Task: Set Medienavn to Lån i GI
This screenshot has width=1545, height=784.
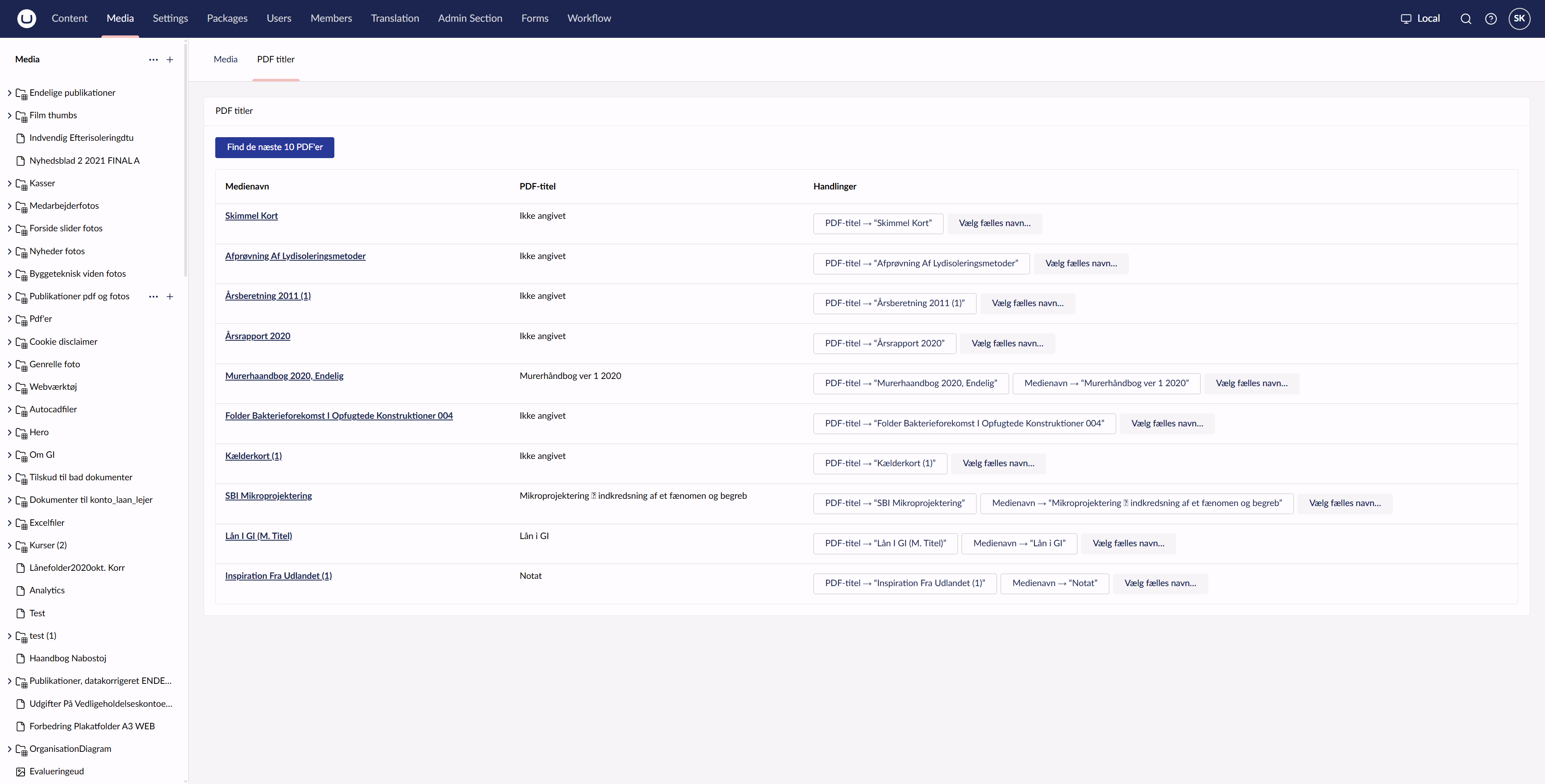Action: pyautogui.click(x=1020, y=543)
